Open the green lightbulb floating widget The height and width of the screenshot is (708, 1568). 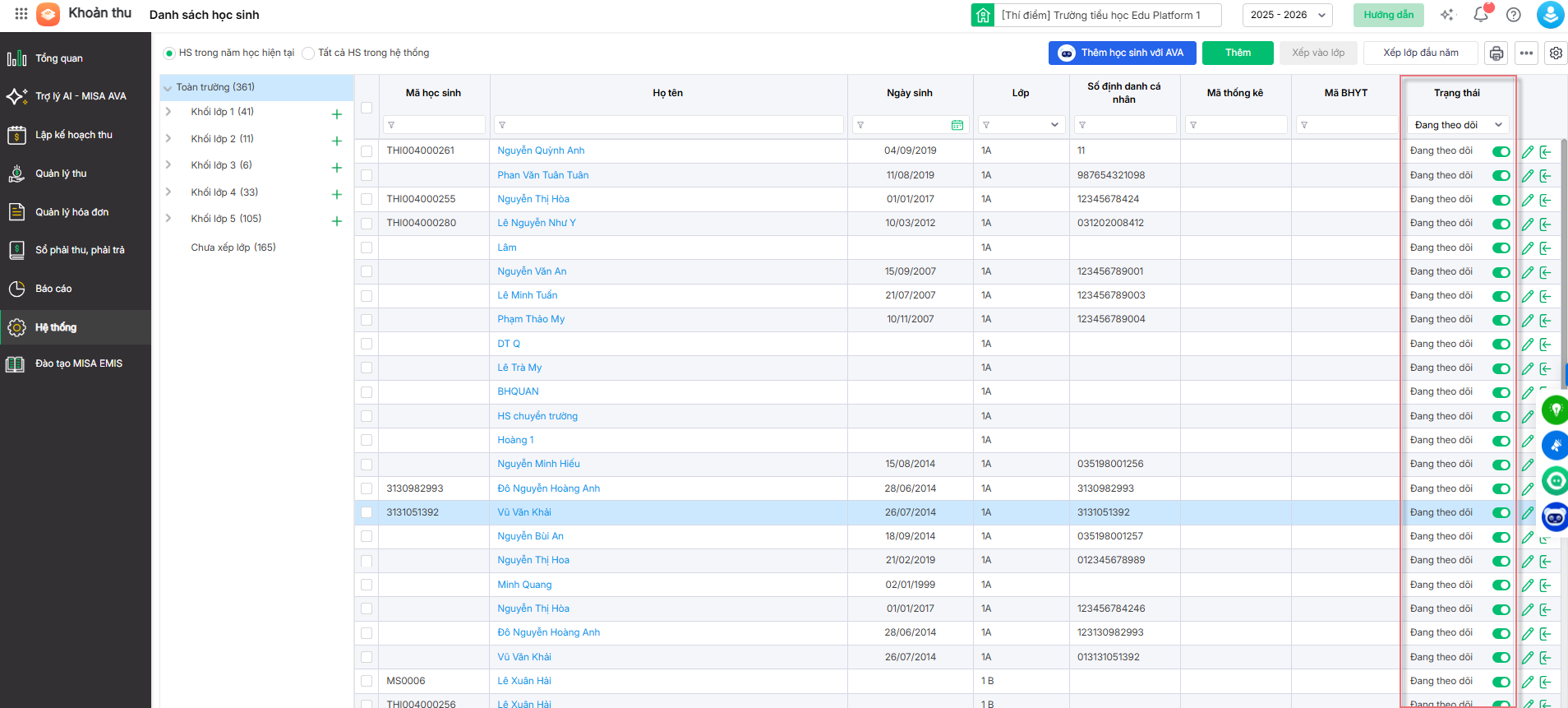pos(1555,410)
